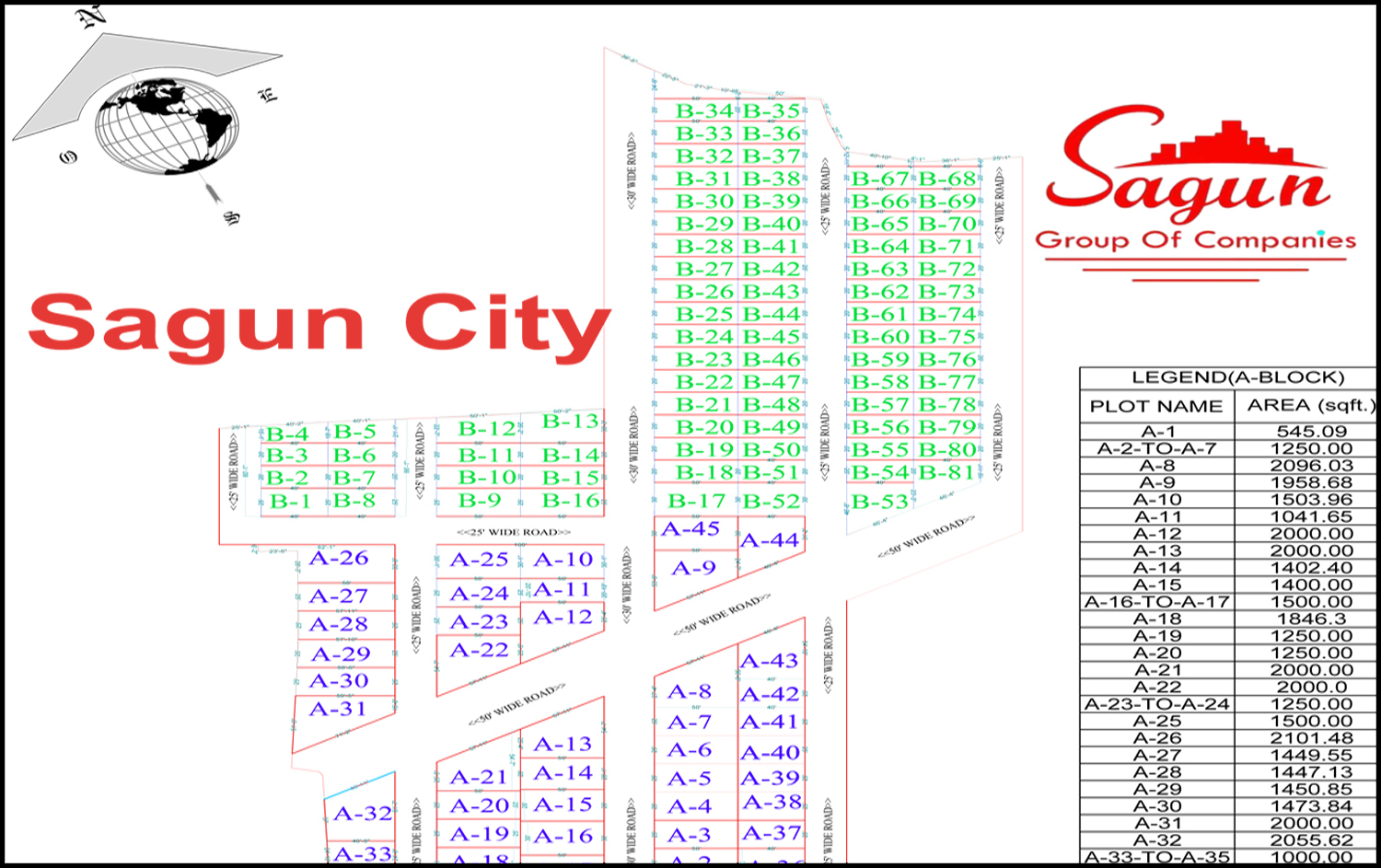Click the area value '1846.3'
The height and width of the screenshot is (868, 1381).
1311,619
